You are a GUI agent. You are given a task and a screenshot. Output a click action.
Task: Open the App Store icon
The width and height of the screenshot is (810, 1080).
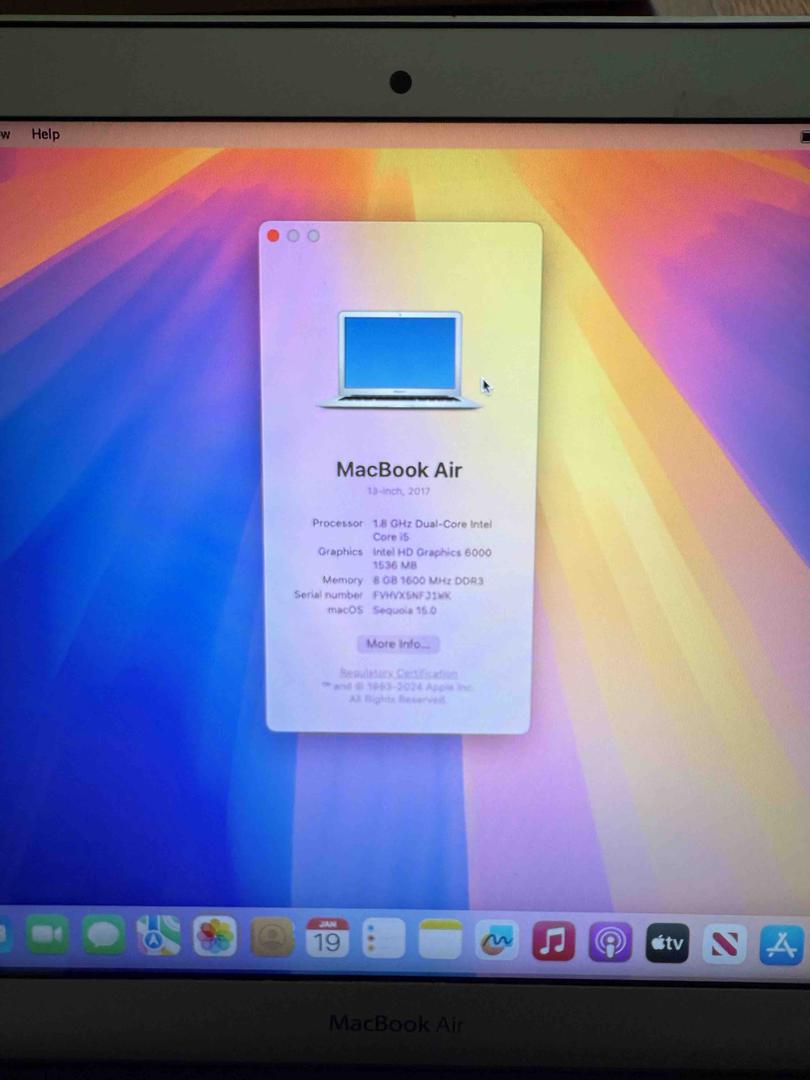pos(782,944)
